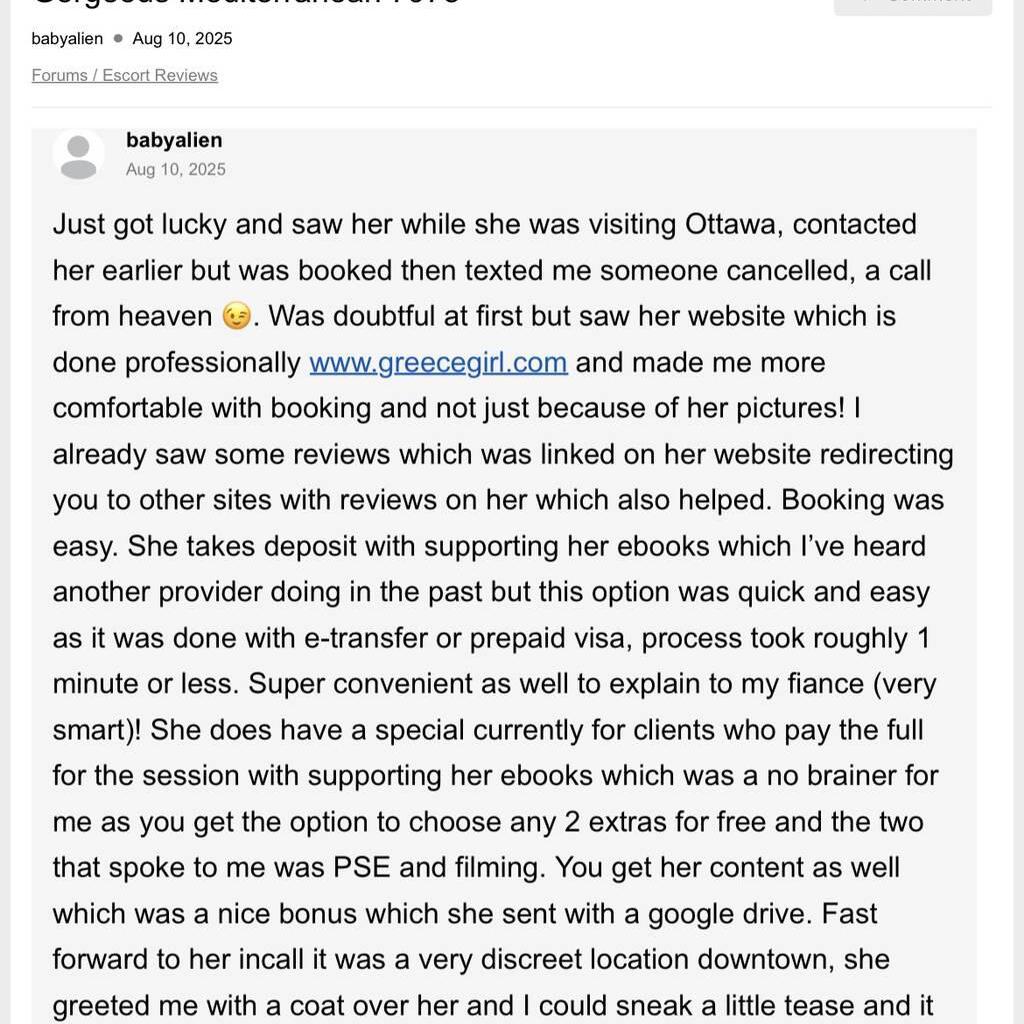Click the cut-off thread title heading
1024x1024 pixels.
(246, 3)
